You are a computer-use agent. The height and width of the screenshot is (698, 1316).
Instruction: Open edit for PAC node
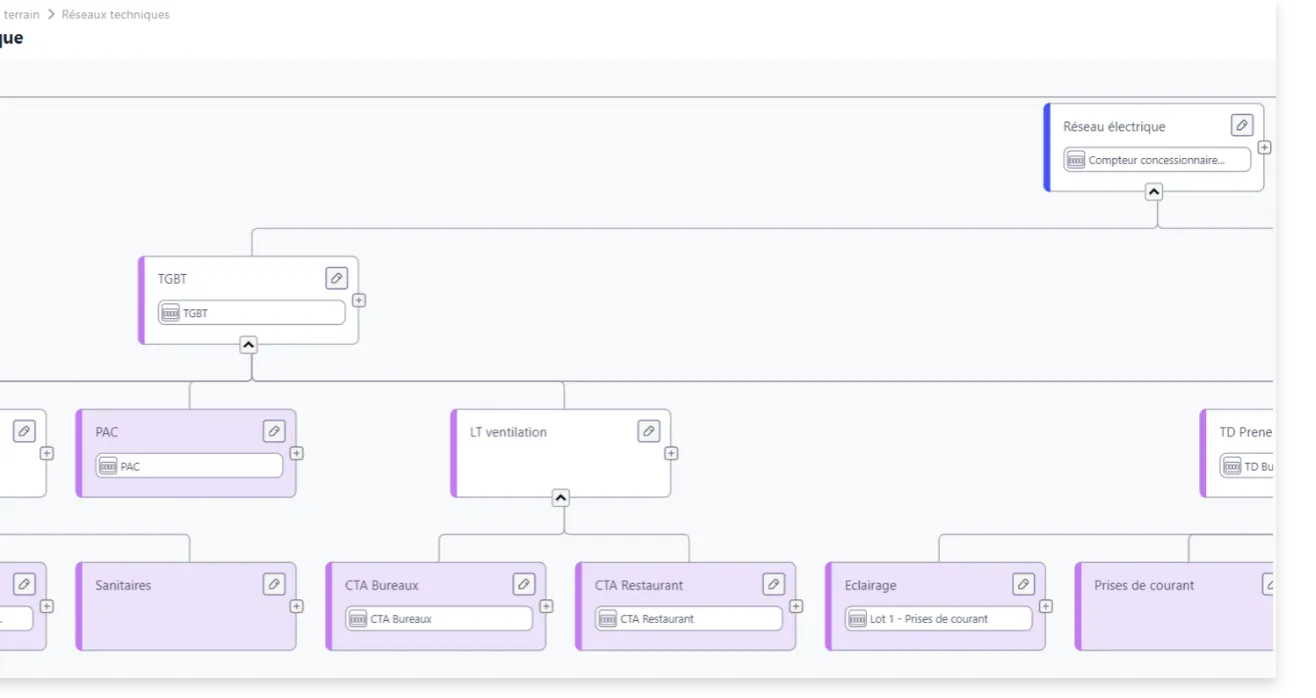pos(274,431)
